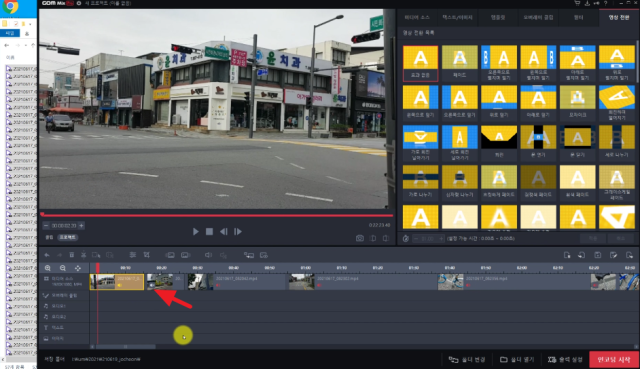640x369 pixels.
Task: Click the horizontal timeline scrollbar thumb
Action: pos(125,347)
